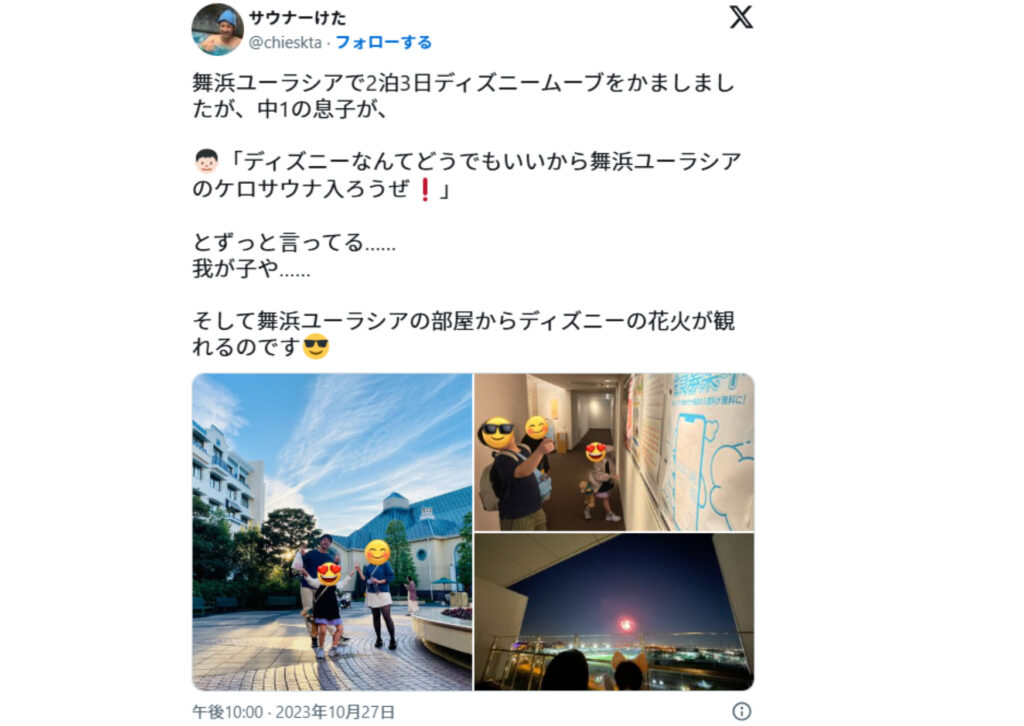Click the display name サウナーけた
Image resolution: width=1024 pixels, height=726 pixels.
pyautogui.click(x=297, y=18)
